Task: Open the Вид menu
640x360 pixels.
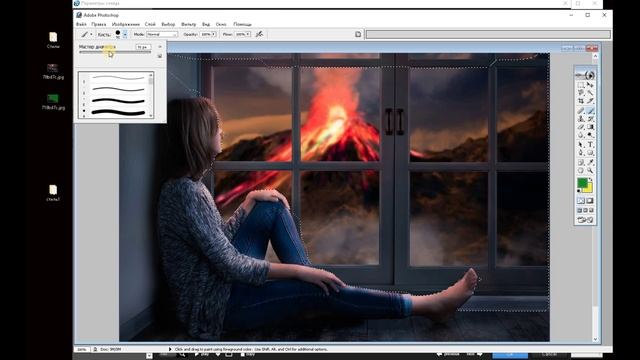Action: 206,24
